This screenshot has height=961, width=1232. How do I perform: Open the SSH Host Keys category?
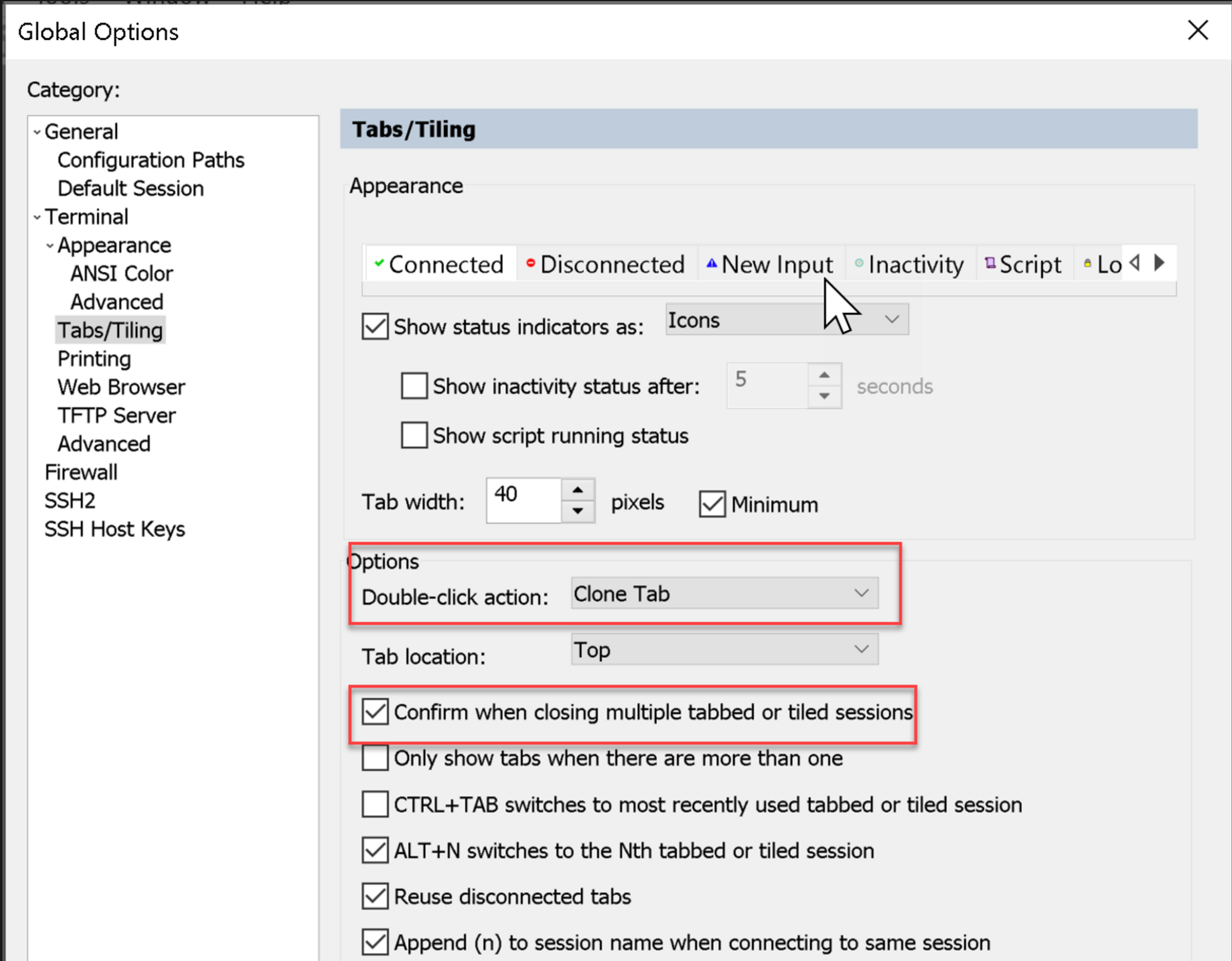115,529
